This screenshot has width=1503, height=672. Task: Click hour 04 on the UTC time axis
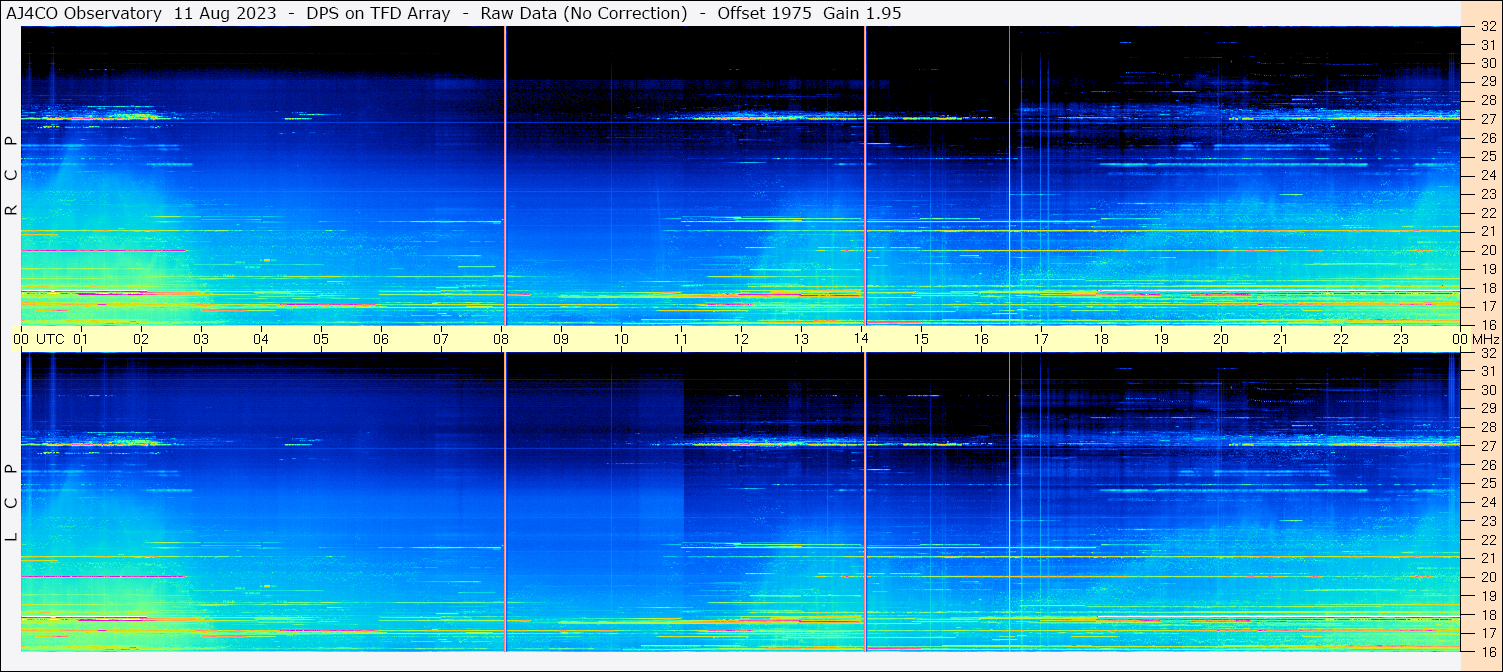(261, 339)
